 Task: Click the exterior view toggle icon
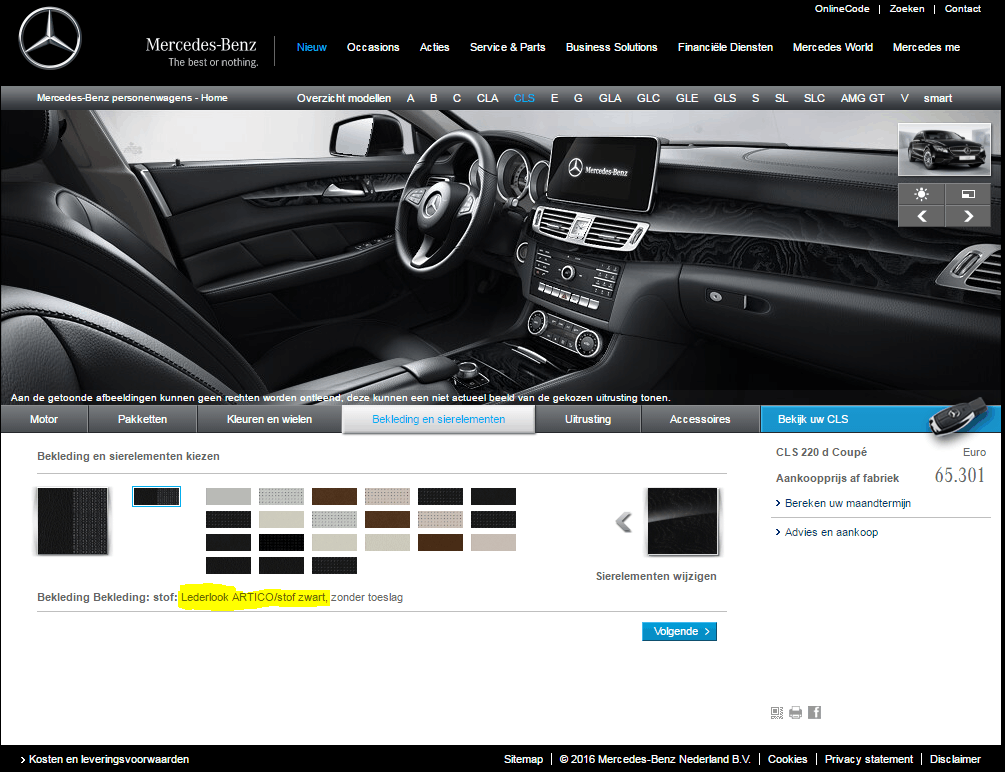point(968,194)
